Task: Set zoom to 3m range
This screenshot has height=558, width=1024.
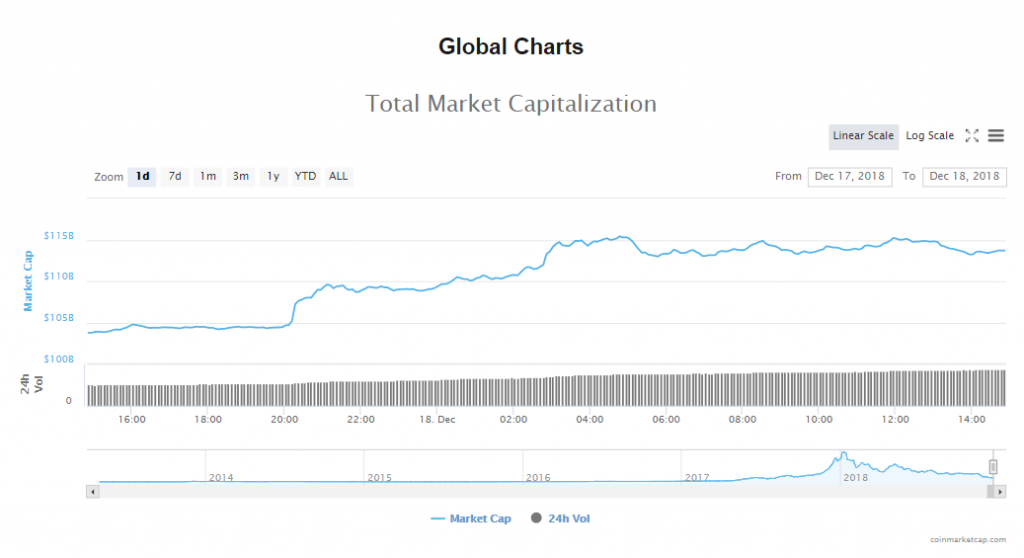Action: [x=240, y=177]
